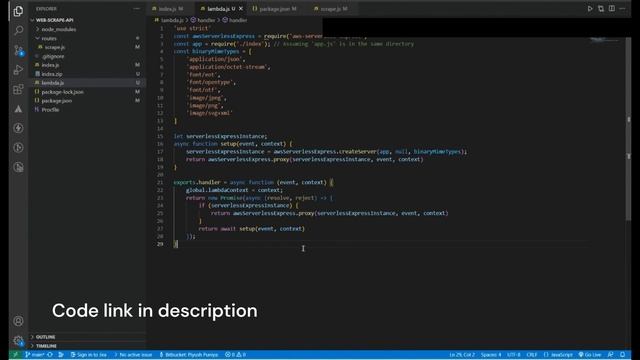This screenshot has height=360, width=640.
Task: Click the main branch indicator in status bar
Action: (34, 355)
